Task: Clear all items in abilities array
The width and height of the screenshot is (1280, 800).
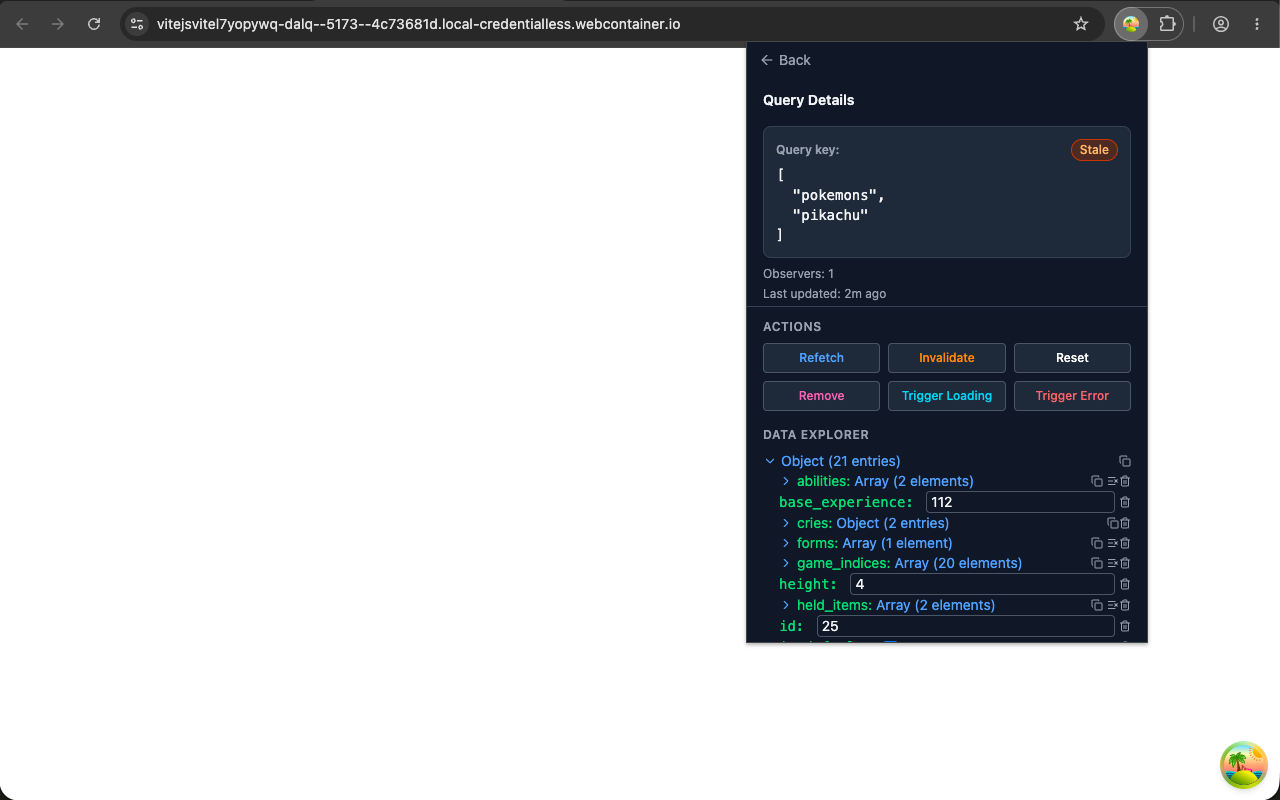Action: [1112, 481]
